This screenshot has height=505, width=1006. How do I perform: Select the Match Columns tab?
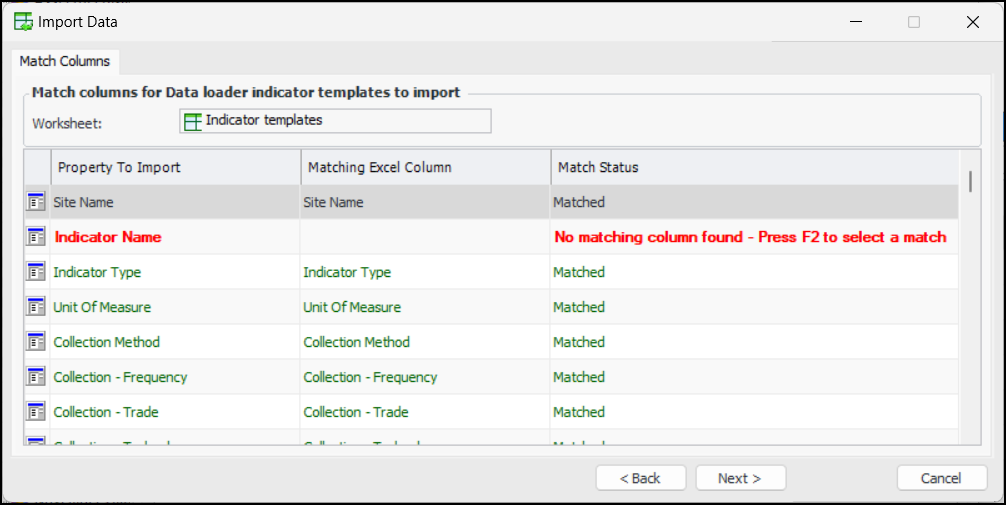65,61
